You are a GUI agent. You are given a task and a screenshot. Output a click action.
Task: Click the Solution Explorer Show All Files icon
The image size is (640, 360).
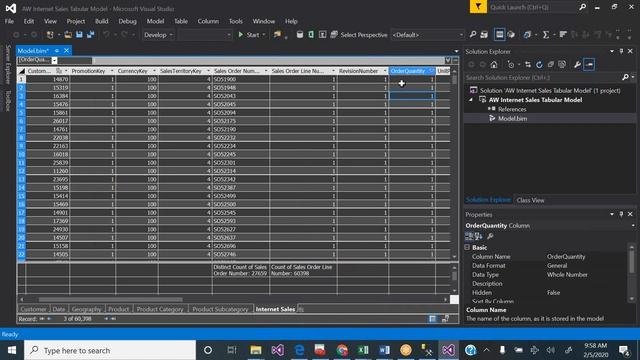click(x=562, y=64)
